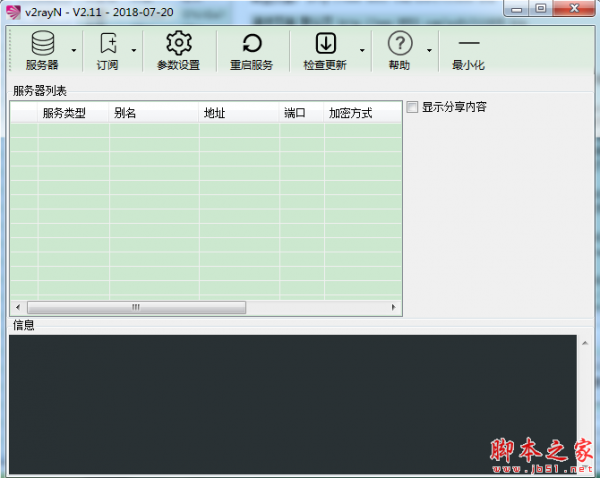This screenshot has width=600, height=478.
Task: Minimize the window from the title bar
Action: pos(517,8)
